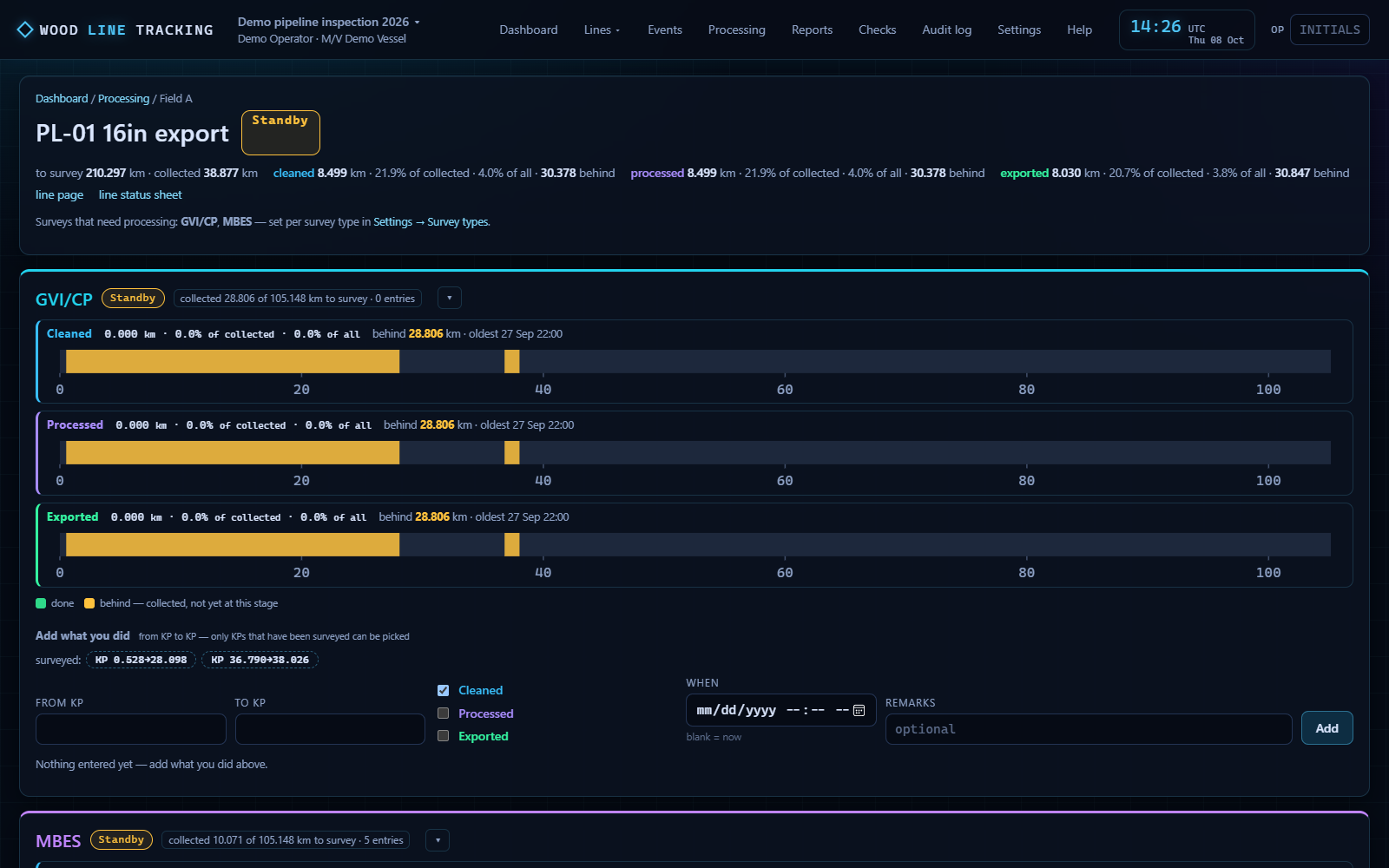This screenshot has height=868, width=1389.
Task: Select surveyed range KP 36.790→38.026 chip
Action: point(260,660)
